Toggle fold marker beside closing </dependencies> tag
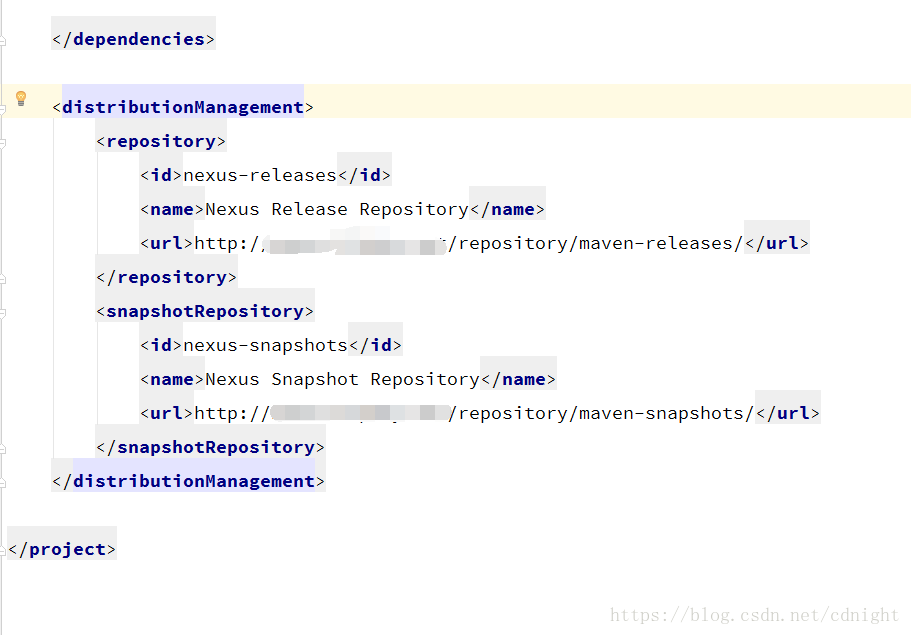The width and height of the screenshot is (911, 635). (x=2, y=41)
